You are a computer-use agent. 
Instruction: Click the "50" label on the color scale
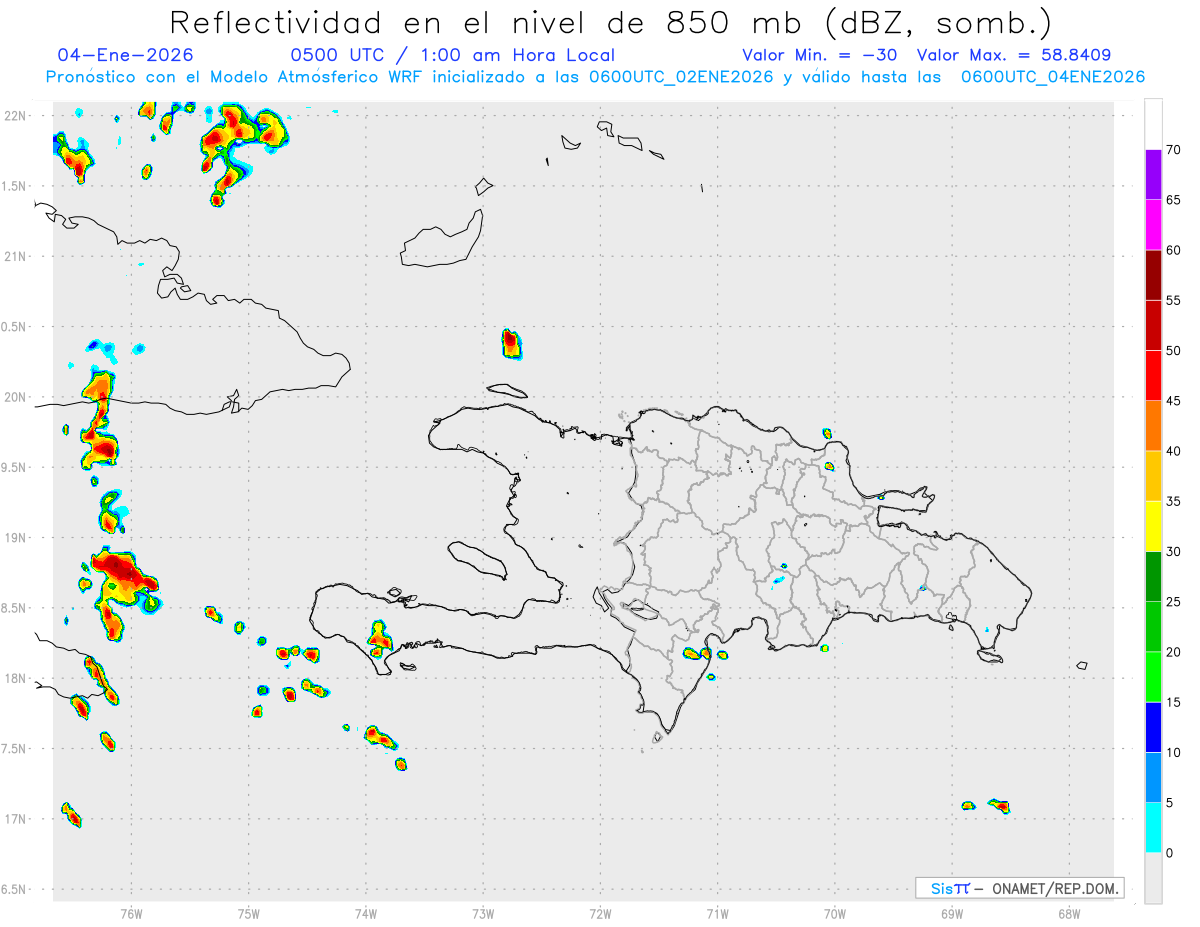tap(1173, 351)
